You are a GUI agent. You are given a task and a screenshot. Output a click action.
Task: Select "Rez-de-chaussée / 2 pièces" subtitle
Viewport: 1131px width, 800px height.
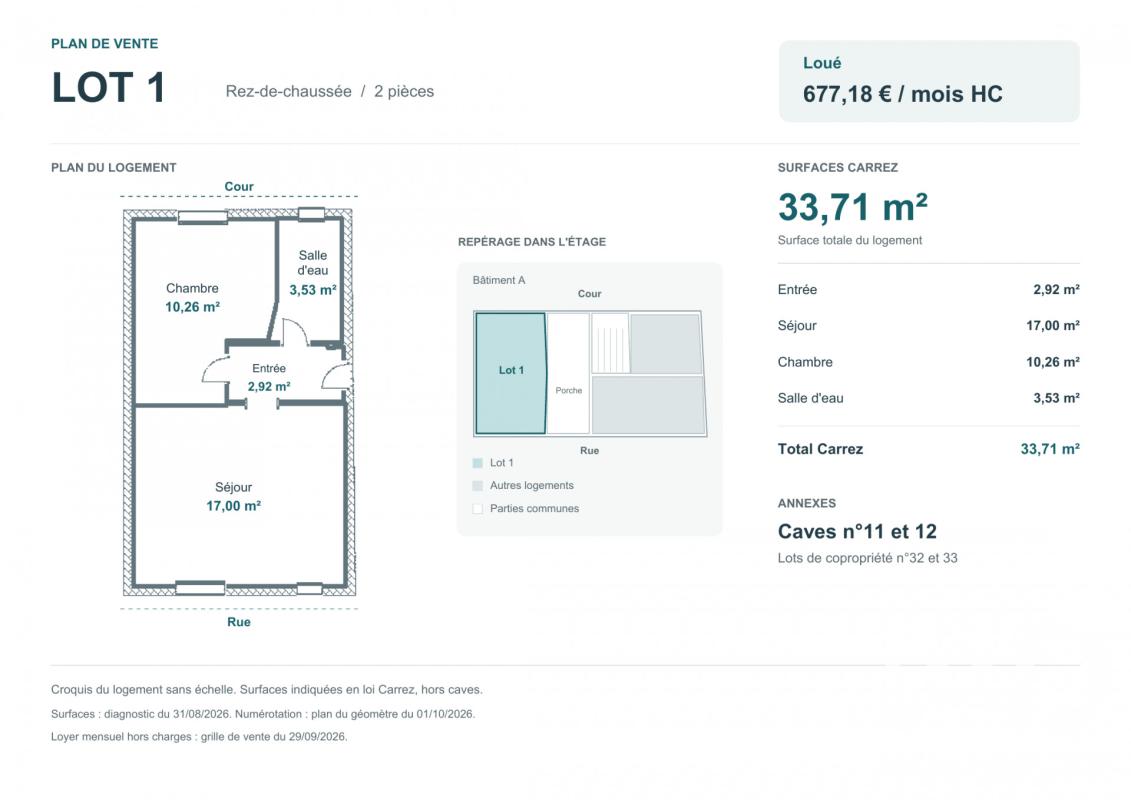coord(330,92)
